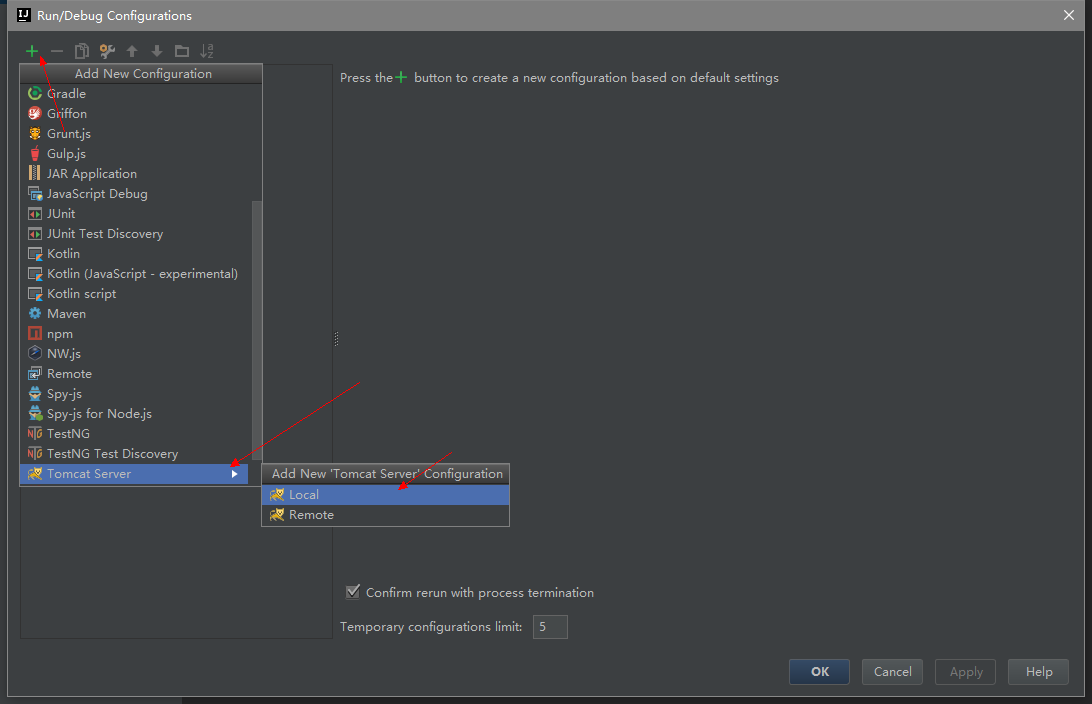Click the Copy Configuration toolbar icon
Viewport: 1092px width, 704px height.
pyautogui.click(x=82, y=51)
